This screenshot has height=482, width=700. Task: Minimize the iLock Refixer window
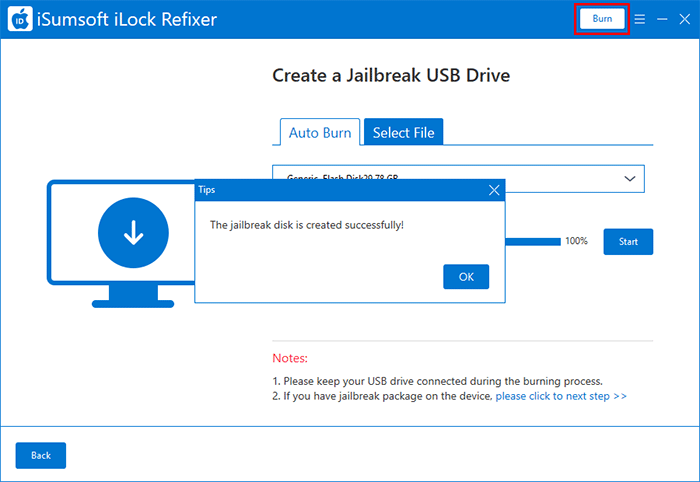[x=662, y=19]
